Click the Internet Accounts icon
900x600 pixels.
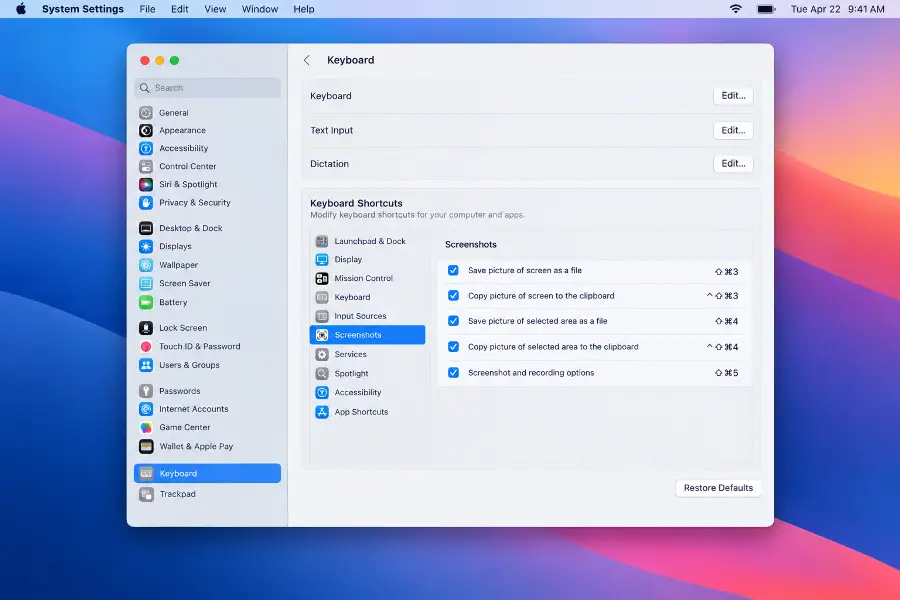[x=146, y=409]
